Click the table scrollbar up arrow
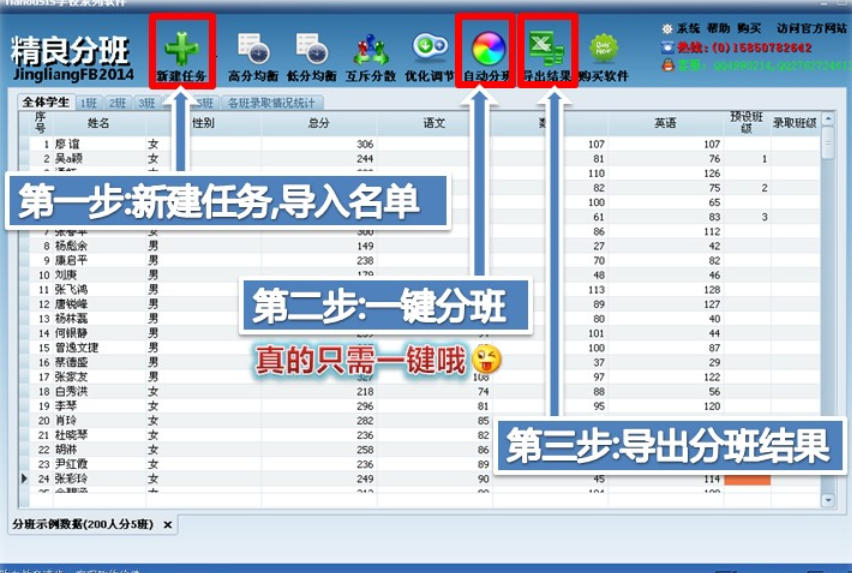The width and height of the screenshot is (852, 573). 828,118
